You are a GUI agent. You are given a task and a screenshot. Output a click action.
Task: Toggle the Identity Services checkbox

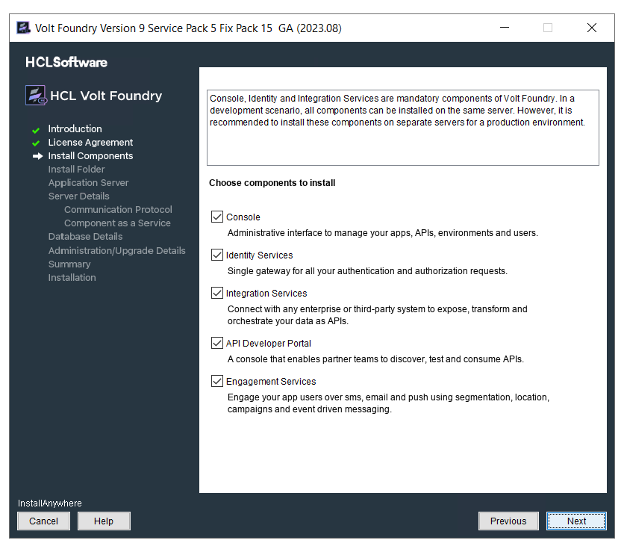pyautogui.click(x=217, y=255)
